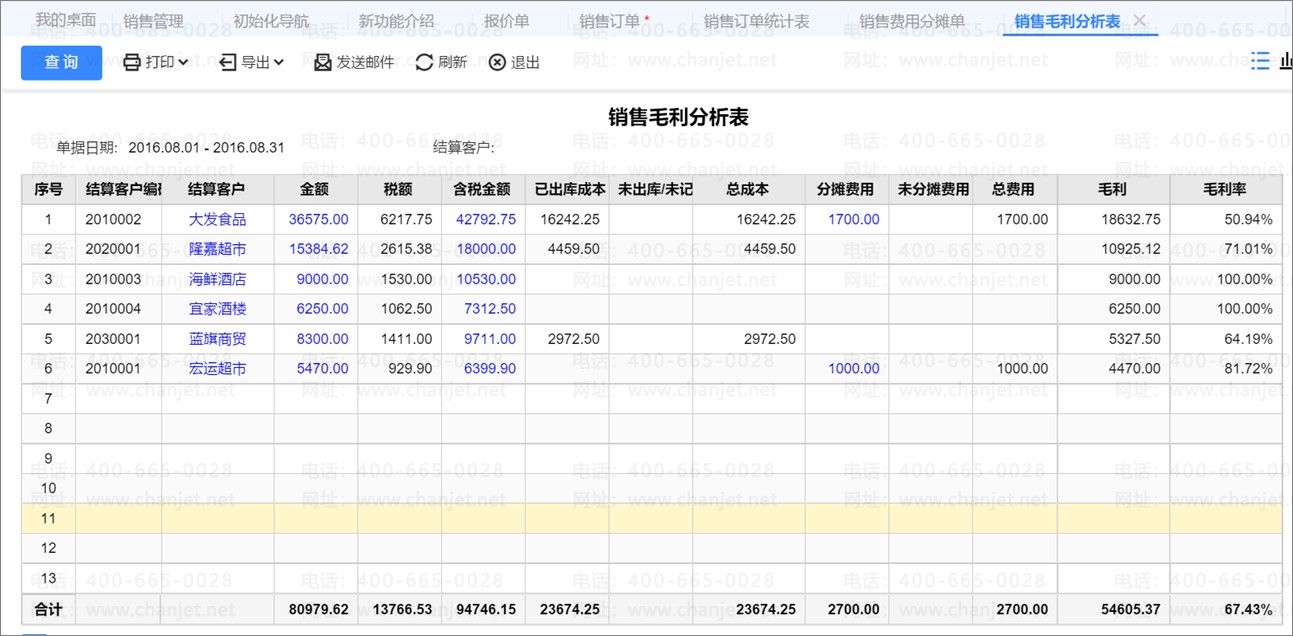Click the refresh (刷新) icon

point(424,62)
